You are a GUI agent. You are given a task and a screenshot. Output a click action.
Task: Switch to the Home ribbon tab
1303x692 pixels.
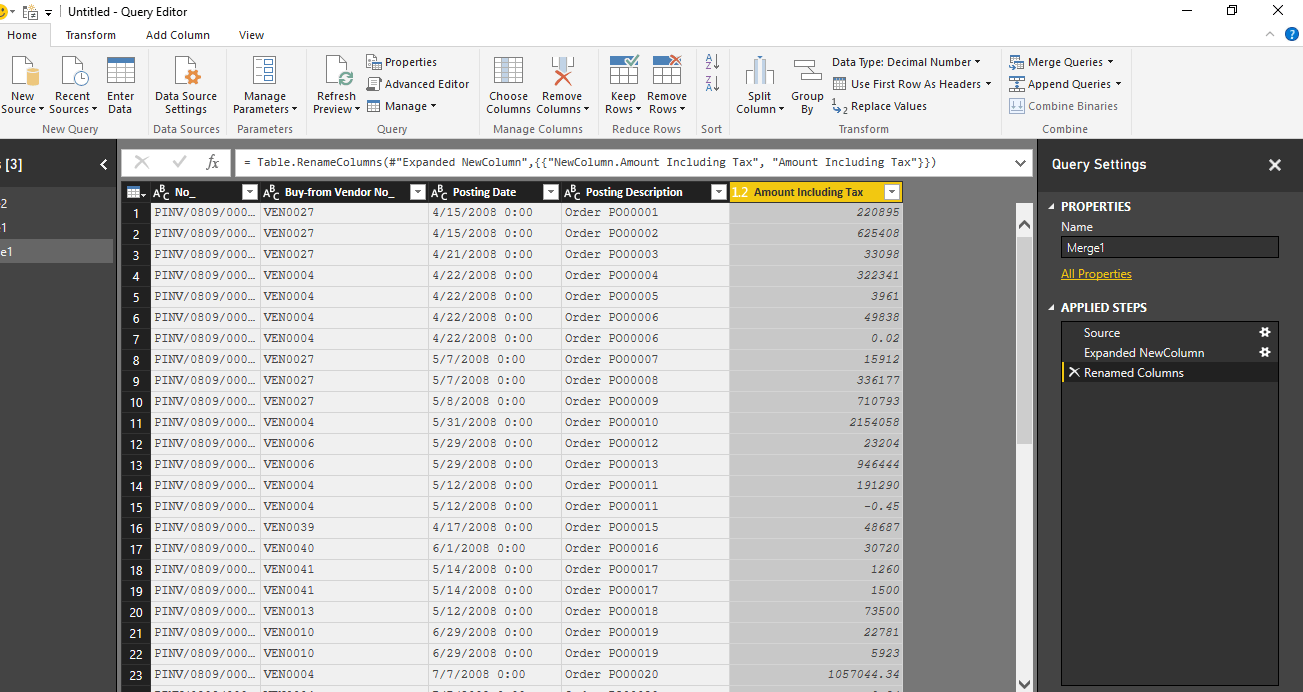[22, 35]
